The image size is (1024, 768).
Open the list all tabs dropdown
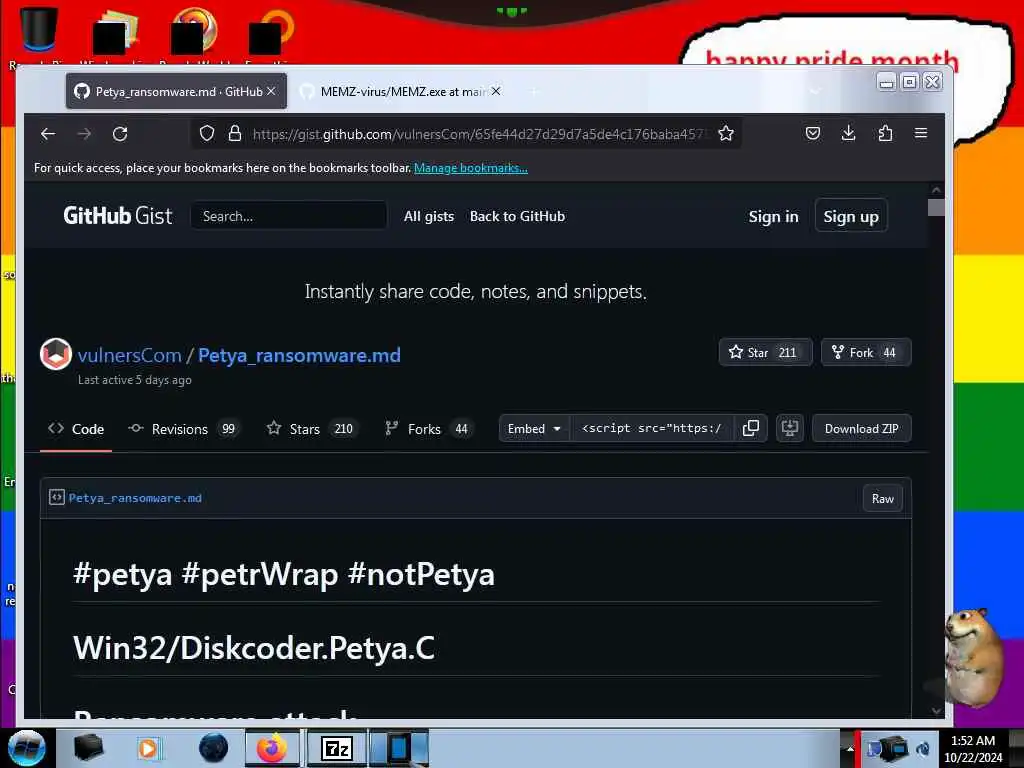click(x=815, y=91)
